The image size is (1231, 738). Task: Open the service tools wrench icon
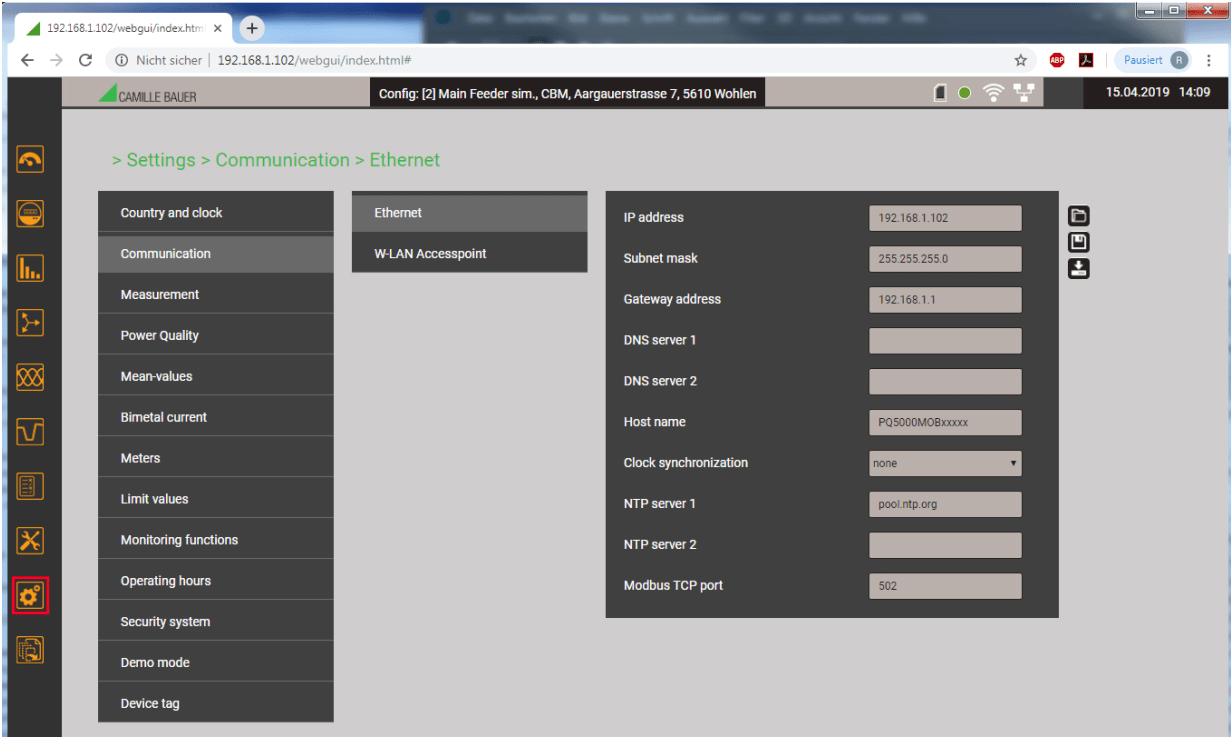pyautogui.click(x=30, y=540)
